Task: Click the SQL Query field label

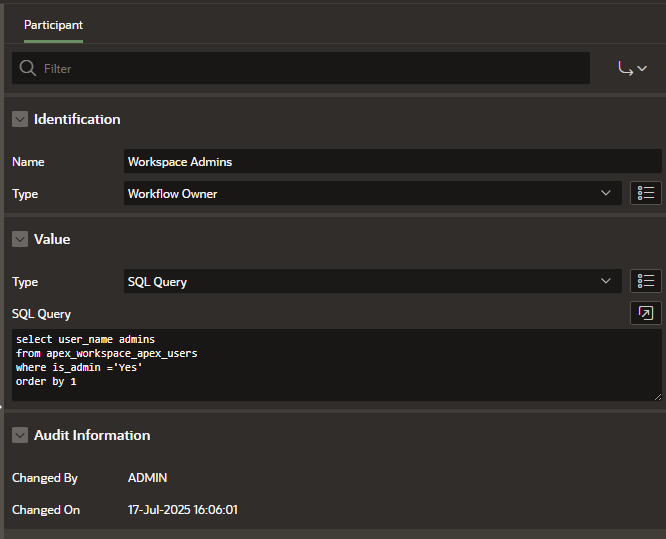Action: coord(41,314)
